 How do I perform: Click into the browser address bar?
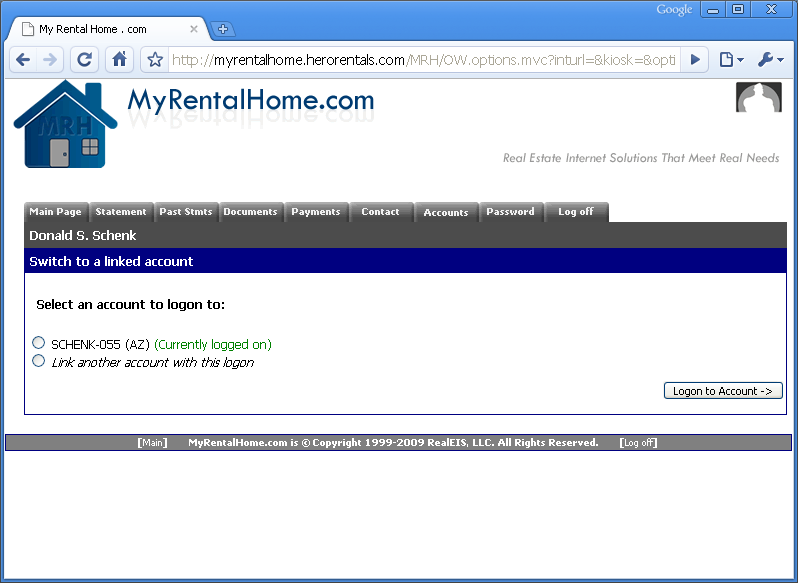point(423,60)
